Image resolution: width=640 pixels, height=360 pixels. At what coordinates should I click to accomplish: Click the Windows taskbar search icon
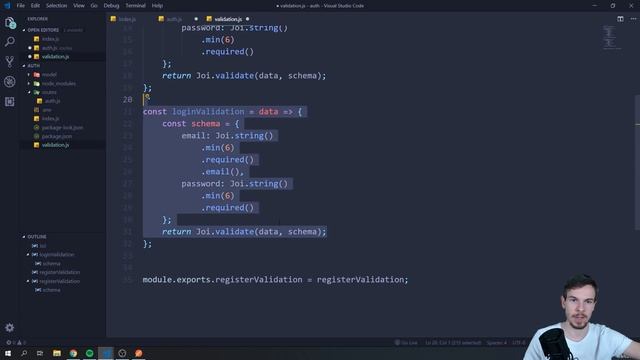click(x=24, y=353)
